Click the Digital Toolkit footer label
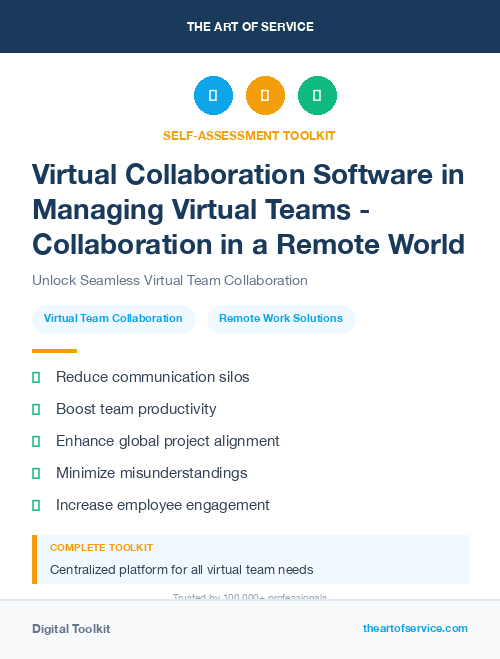Image resolution: width=500 pixels, height=659 pixels. 71,629
